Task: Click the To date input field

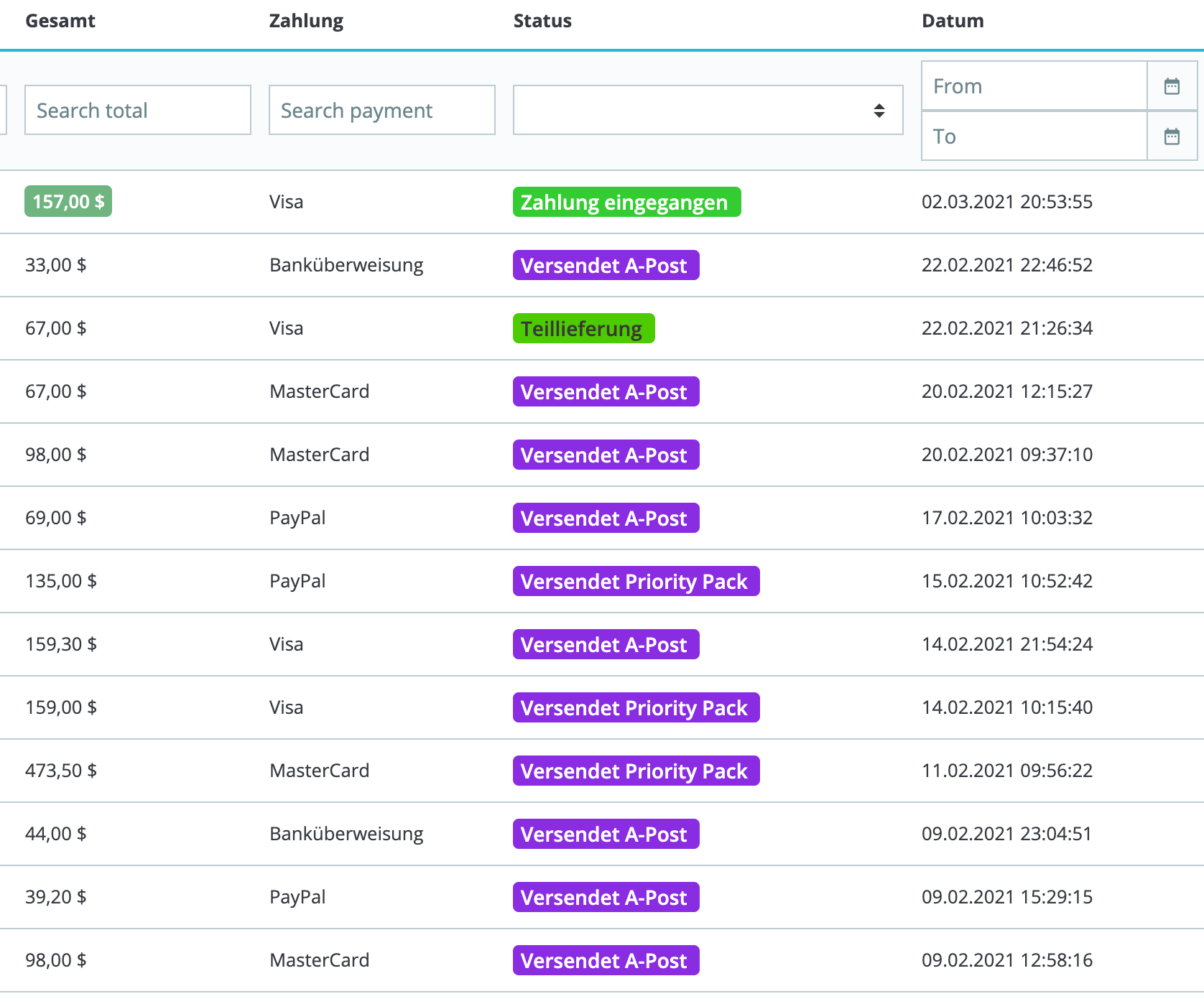Action: coord(1034,136)
